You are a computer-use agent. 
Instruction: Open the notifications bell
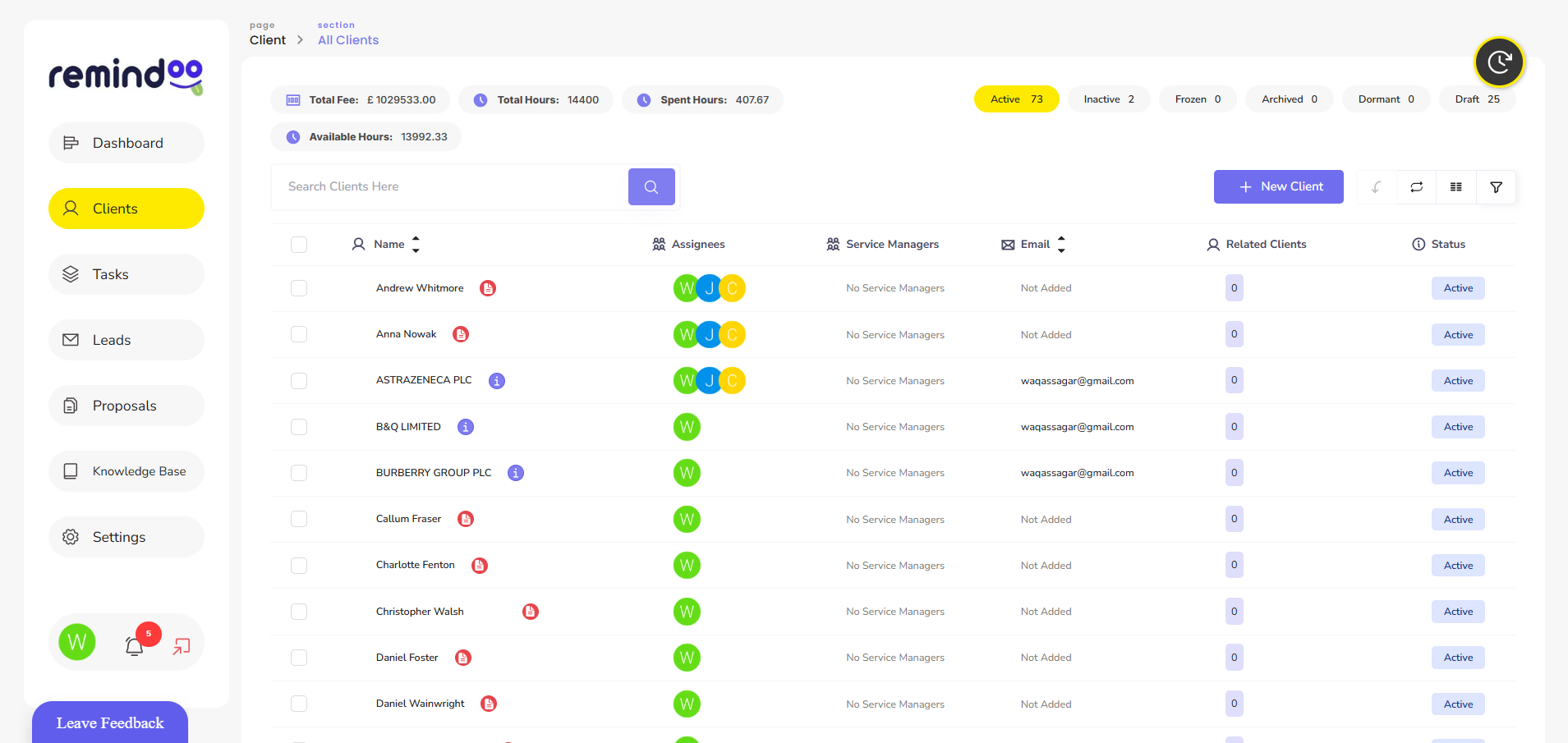(135, 646)
